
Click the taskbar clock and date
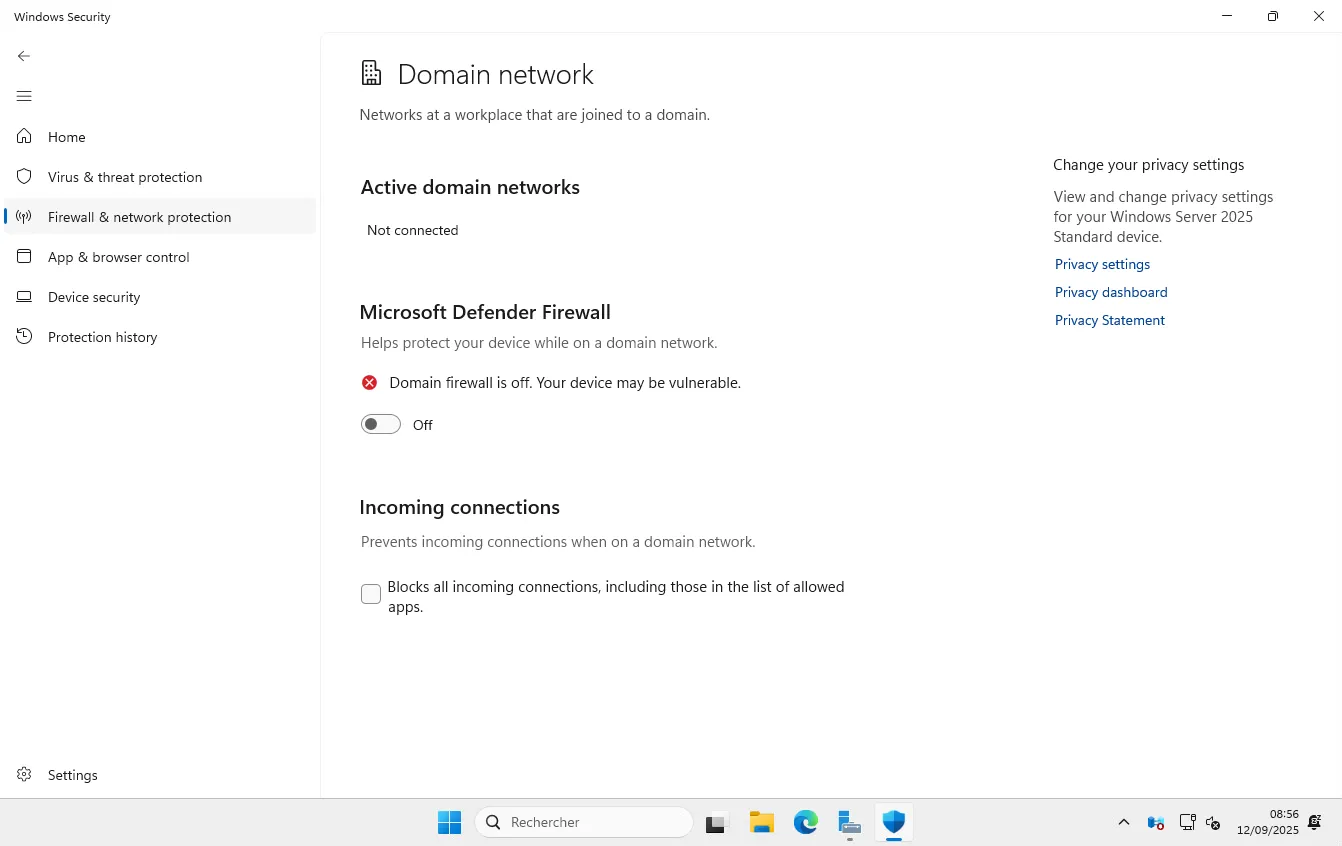1267,822
